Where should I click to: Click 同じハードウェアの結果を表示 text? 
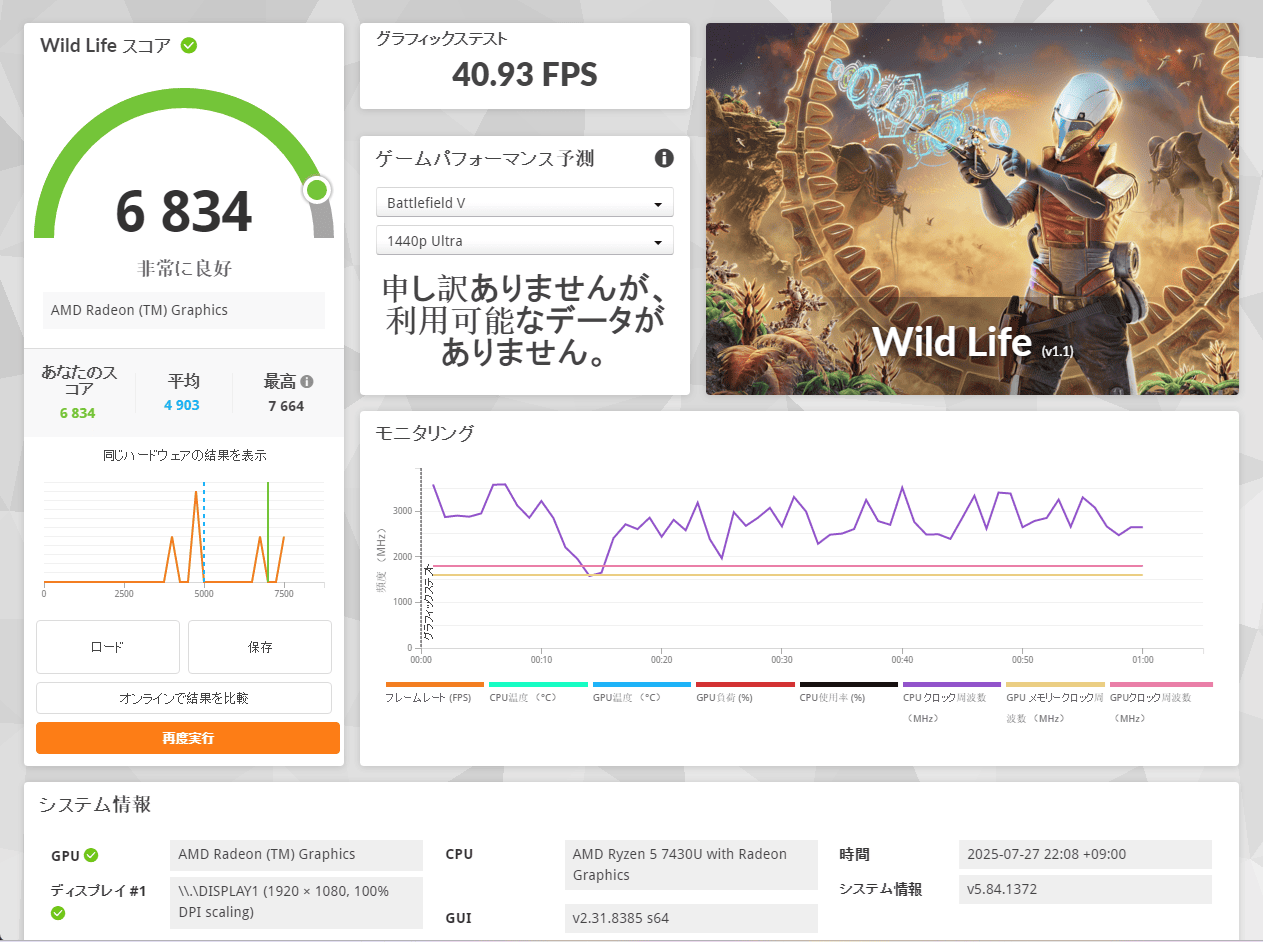point(184,455)
